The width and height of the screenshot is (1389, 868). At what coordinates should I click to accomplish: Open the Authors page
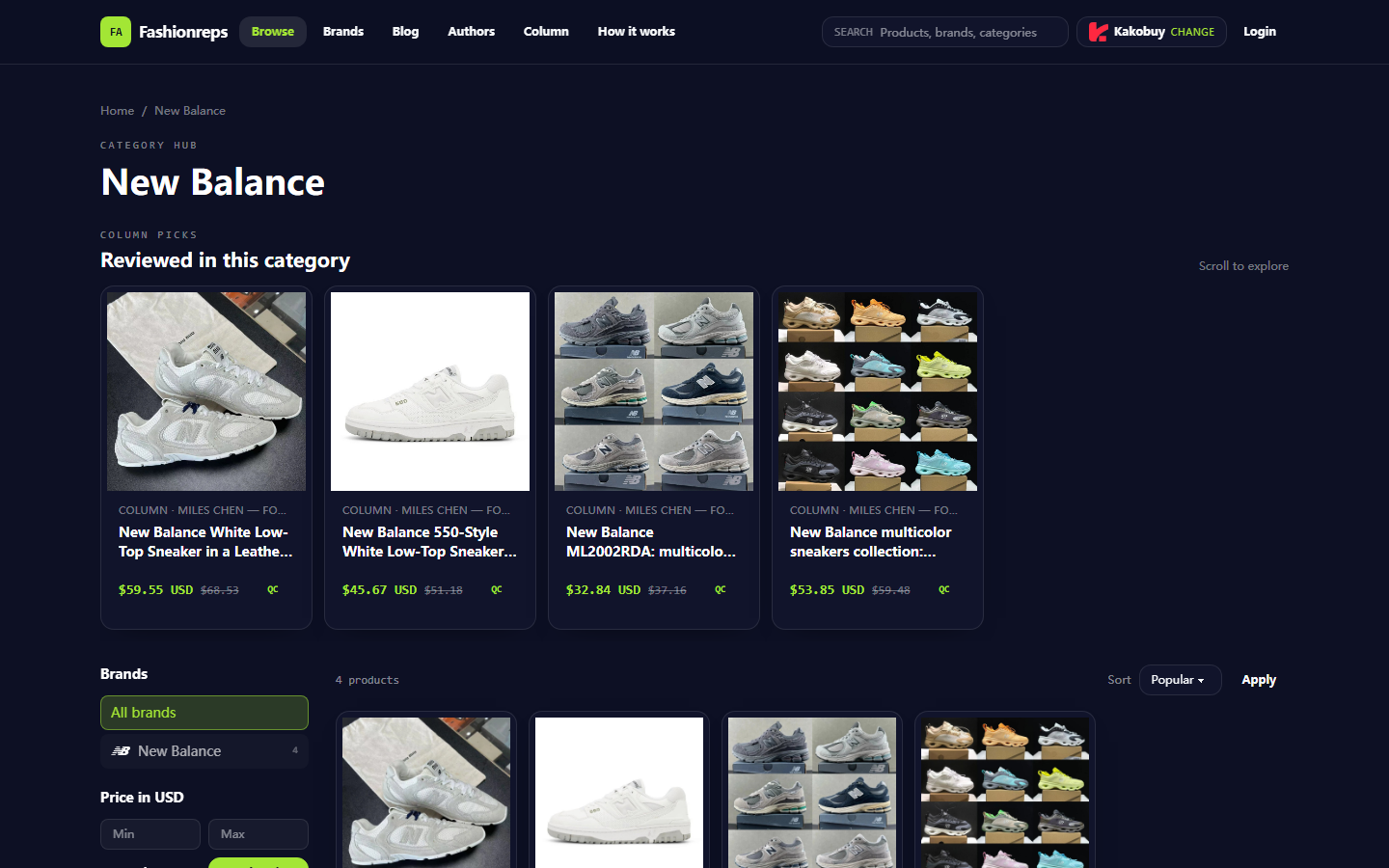click(471, 32)
